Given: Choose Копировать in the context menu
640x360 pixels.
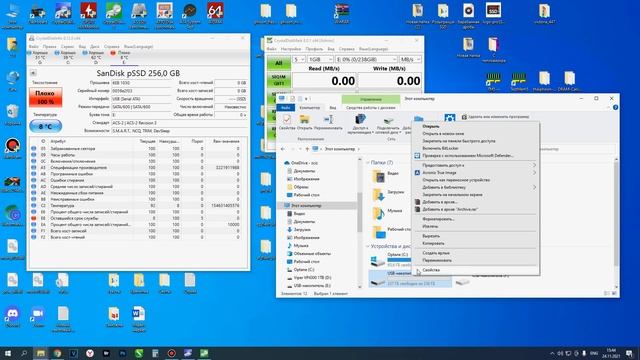Looking at the screenshot, I should [x=476, y=243].
